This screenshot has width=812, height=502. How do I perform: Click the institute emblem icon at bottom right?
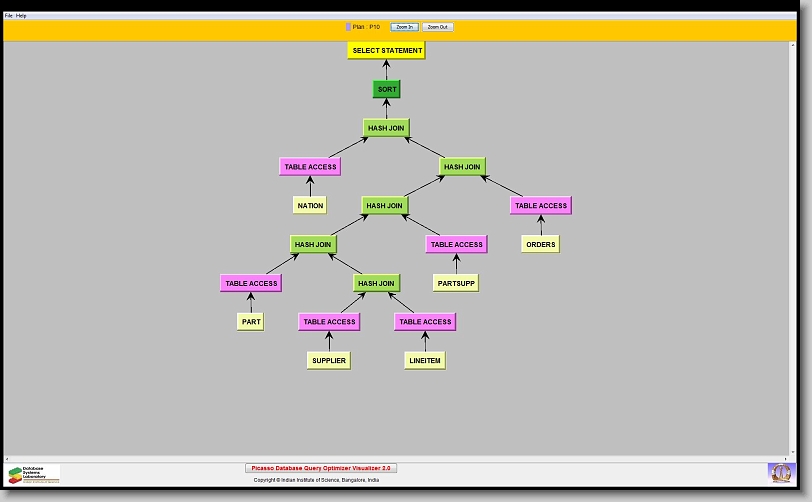coord(780,472)
